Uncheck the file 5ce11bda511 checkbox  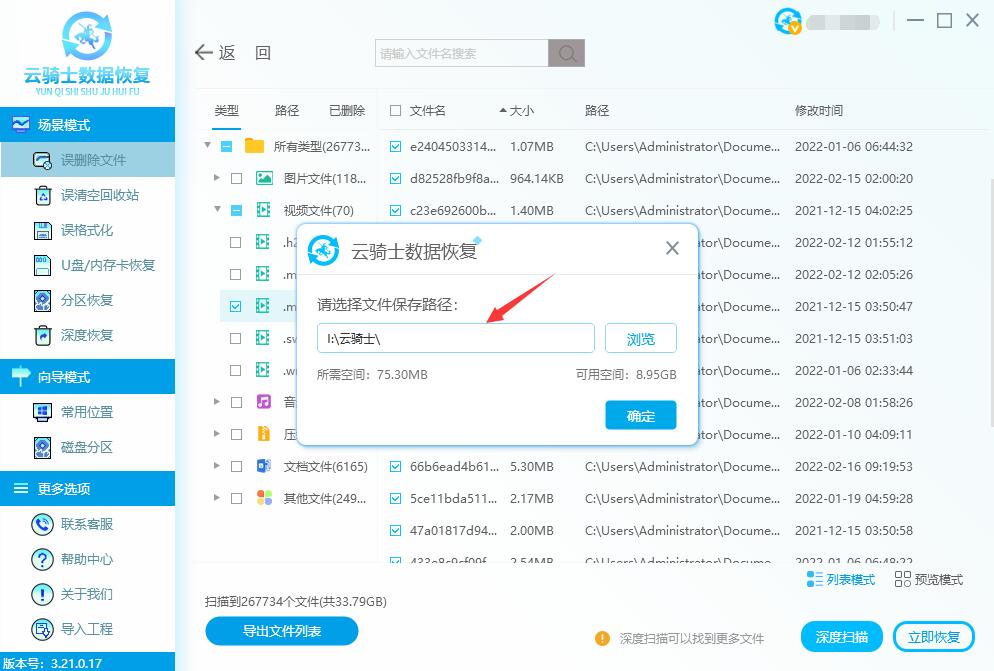coord(396,498)
